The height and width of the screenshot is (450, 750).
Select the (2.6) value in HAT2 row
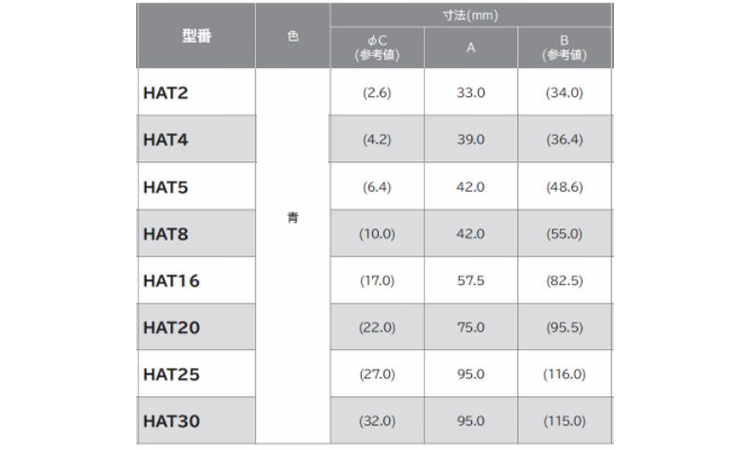(378, 93)
